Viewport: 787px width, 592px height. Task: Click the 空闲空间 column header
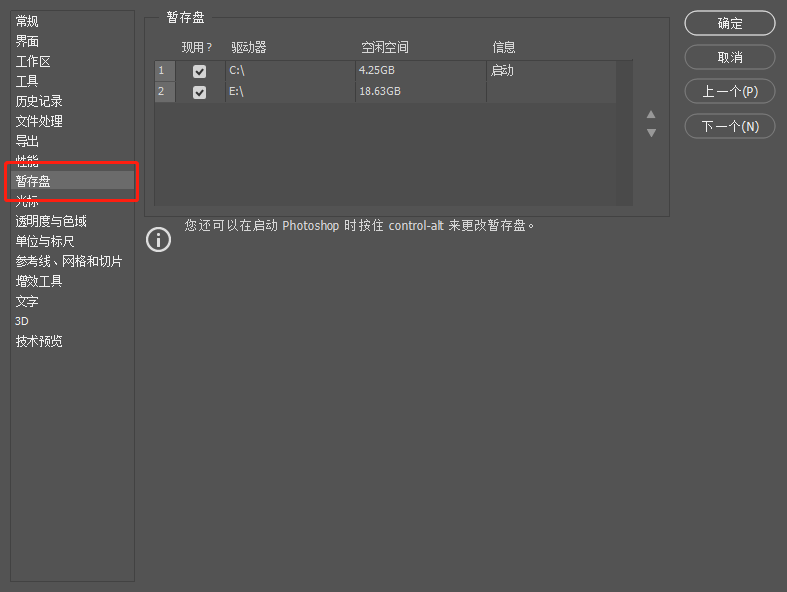tap(385, 47)
